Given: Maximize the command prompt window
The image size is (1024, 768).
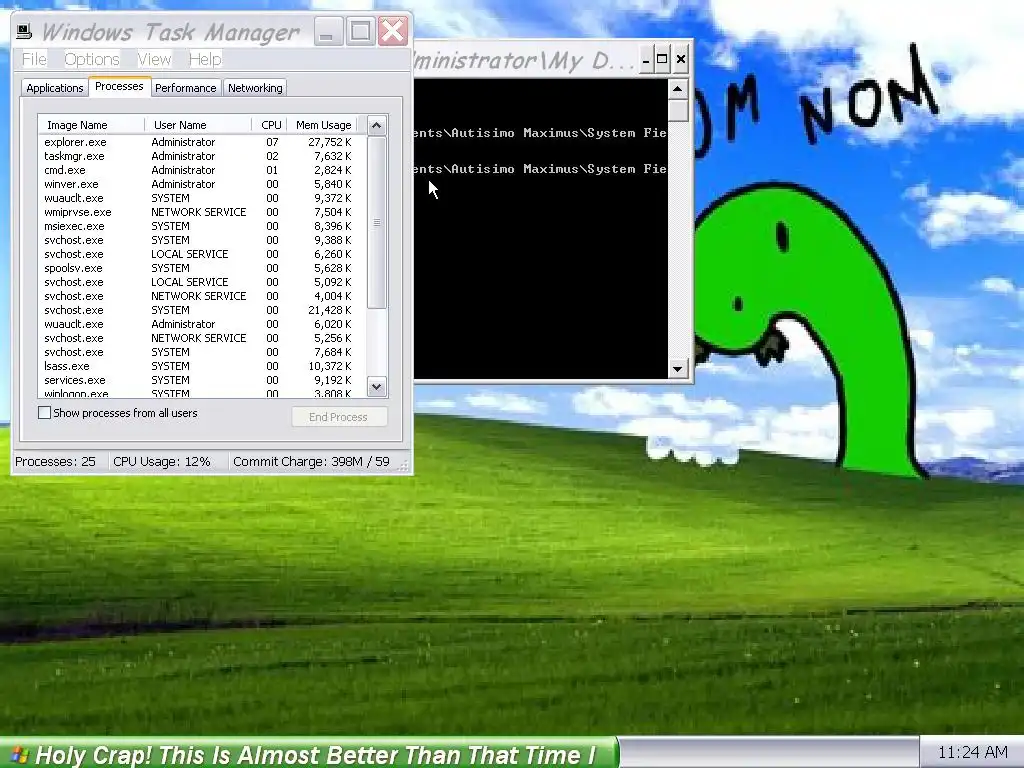Looking at the screenshot, I should [662, 60].
